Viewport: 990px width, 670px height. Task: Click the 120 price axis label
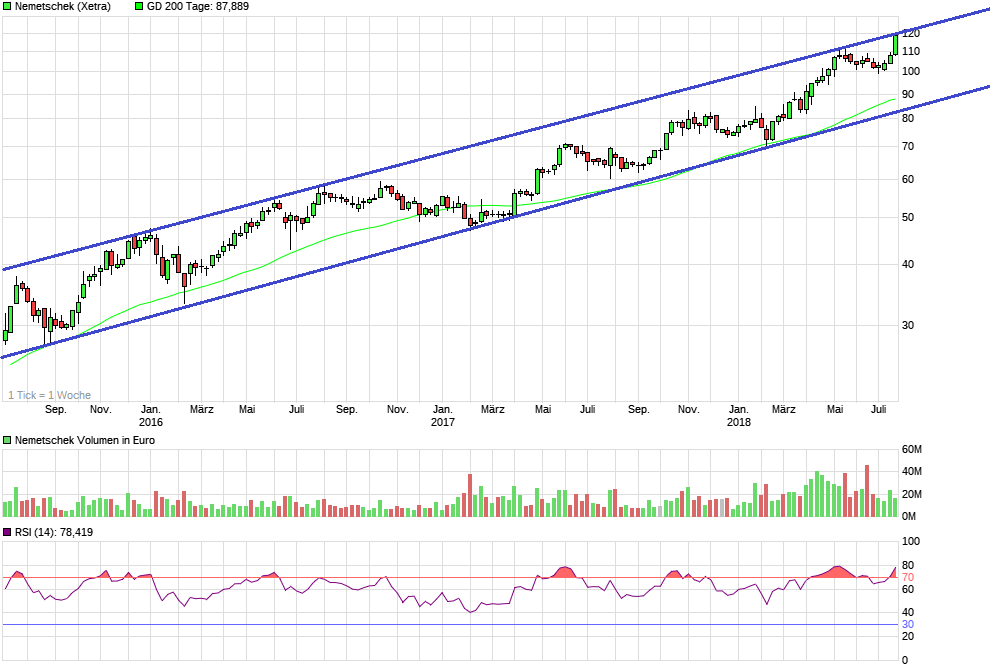point(910,33)
